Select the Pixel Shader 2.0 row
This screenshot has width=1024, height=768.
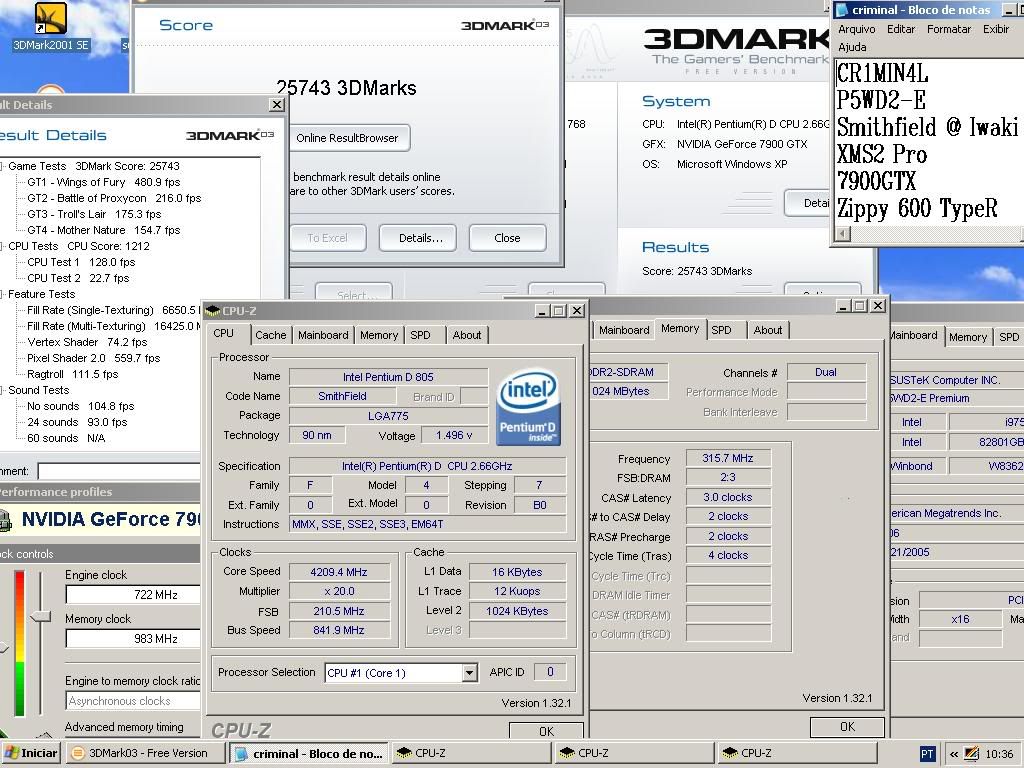(93, 358)
